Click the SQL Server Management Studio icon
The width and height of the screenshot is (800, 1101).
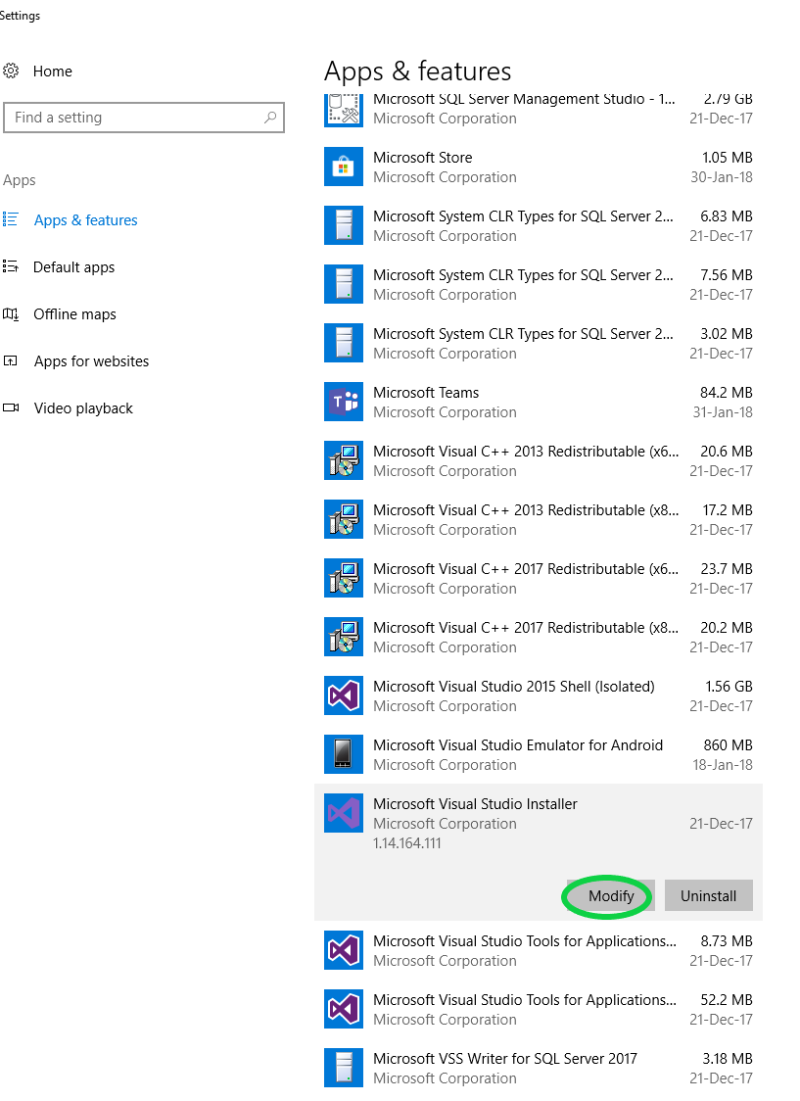click(343, 110)
